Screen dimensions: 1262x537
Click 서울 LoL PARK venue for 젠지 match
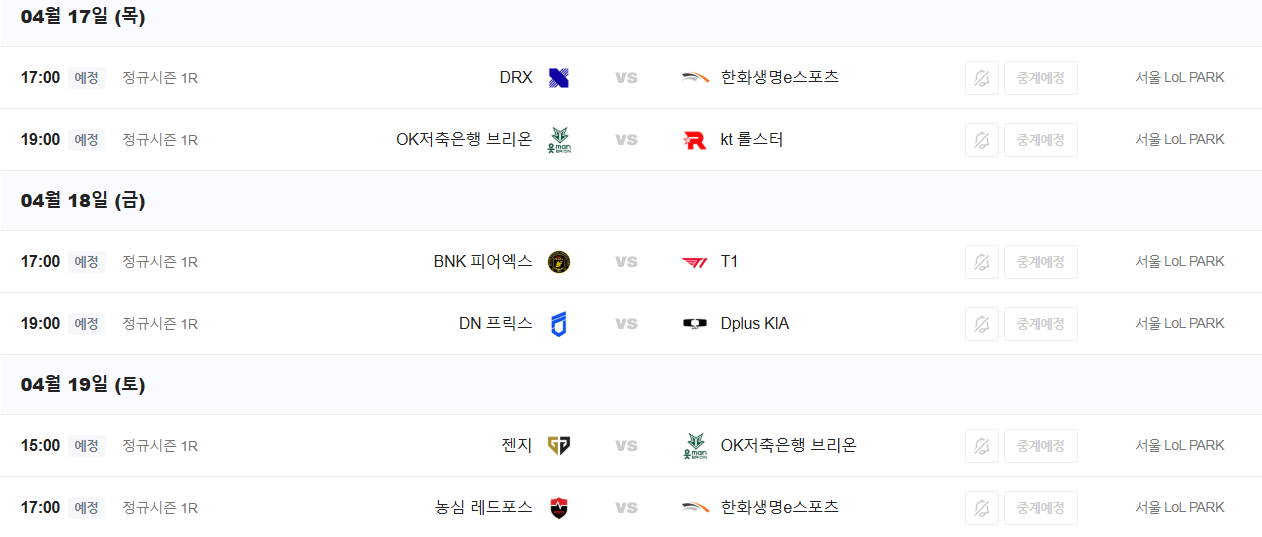click(x=1180, y=446)
